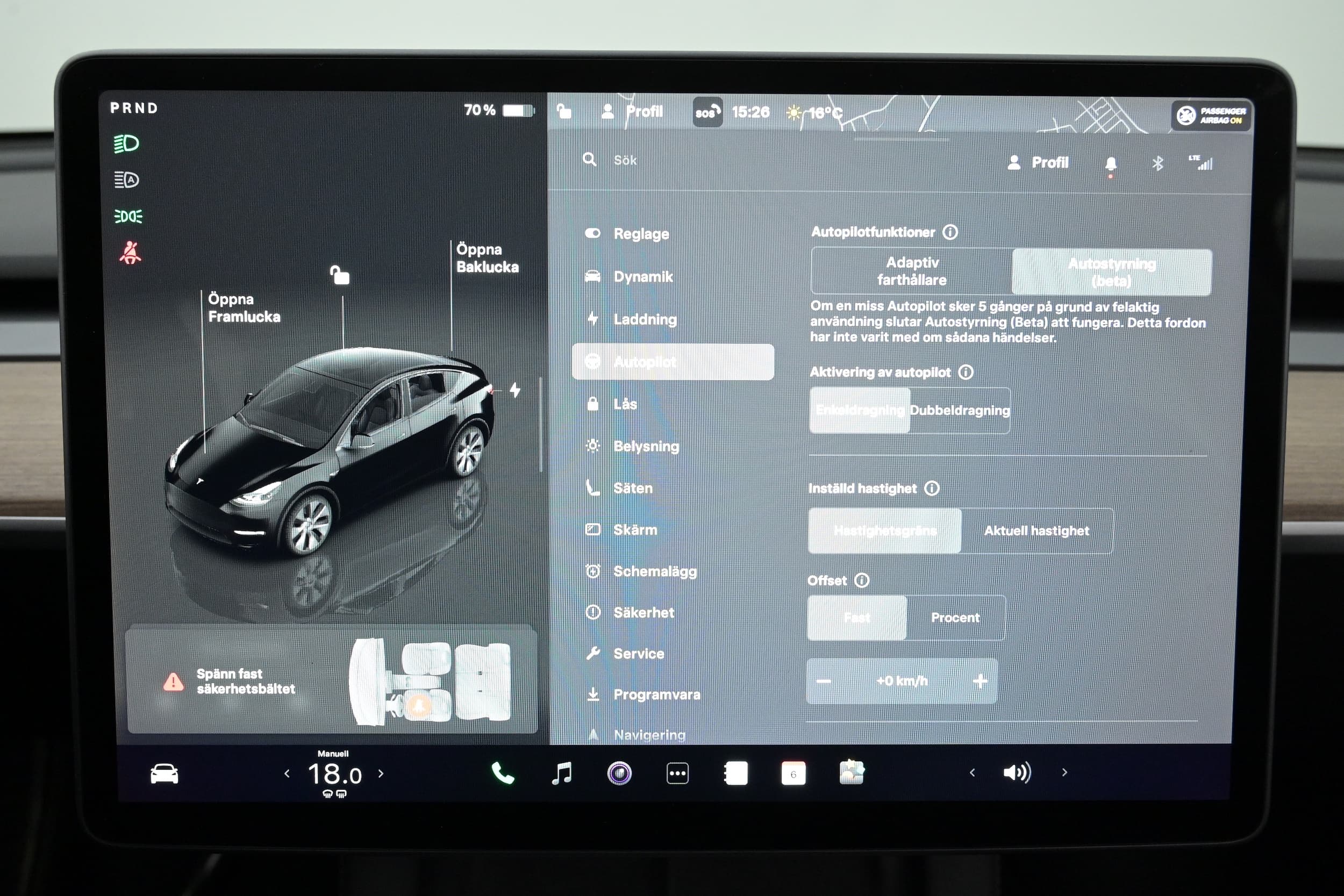This screenshot has width=1344, height=896.
Task: Select Fast offset option
Action: [x=856, y=617]
